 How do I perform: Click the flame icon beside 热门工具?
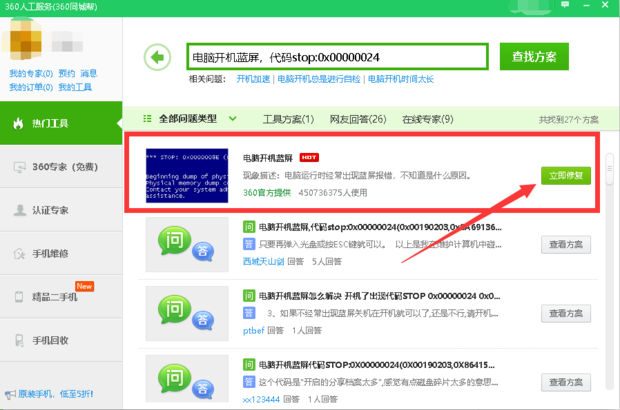pyautogui.click(x=18, y=123)
